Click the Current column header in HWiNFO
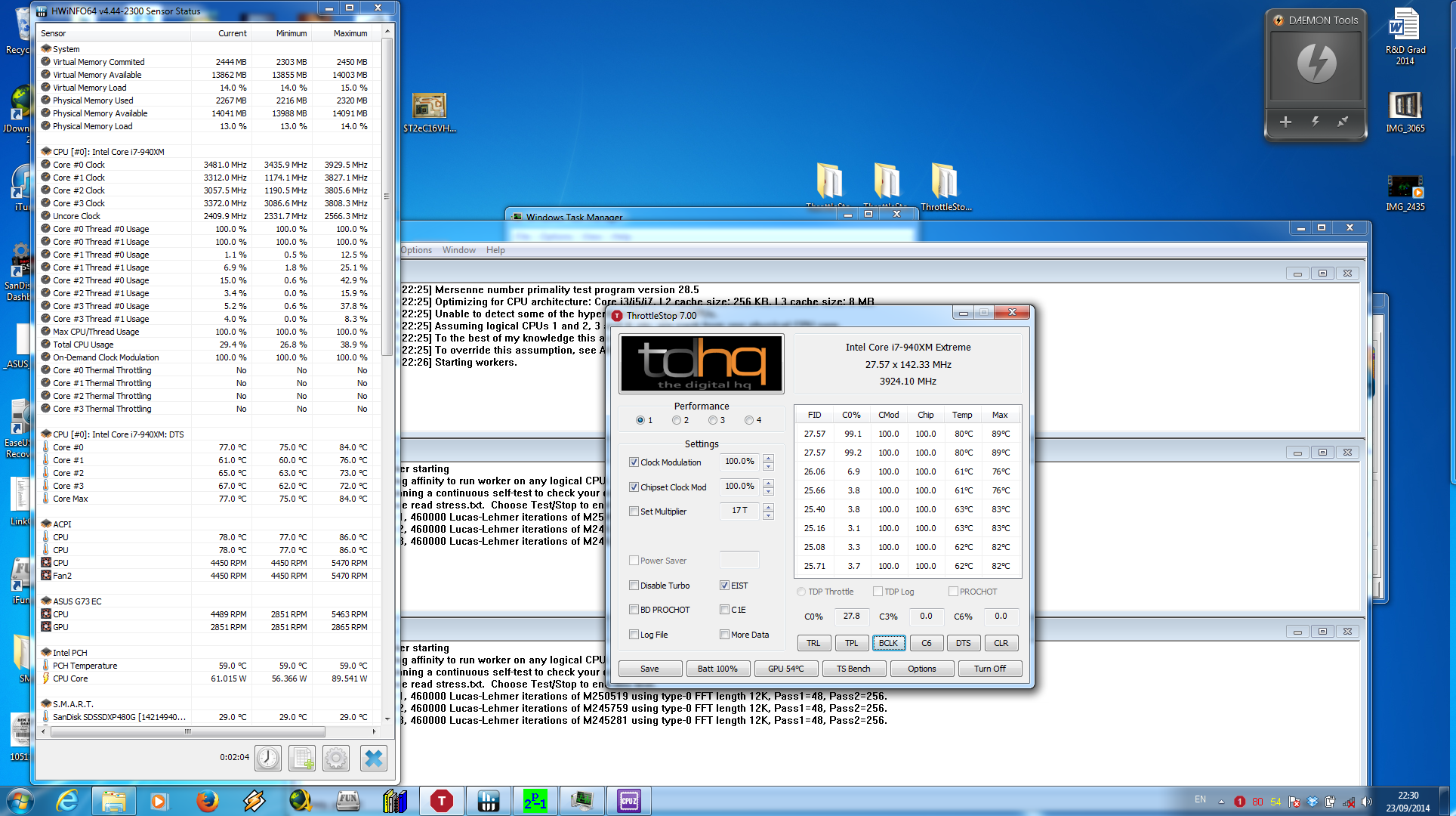The image size is (1456, 816). (x=221, y=33)
